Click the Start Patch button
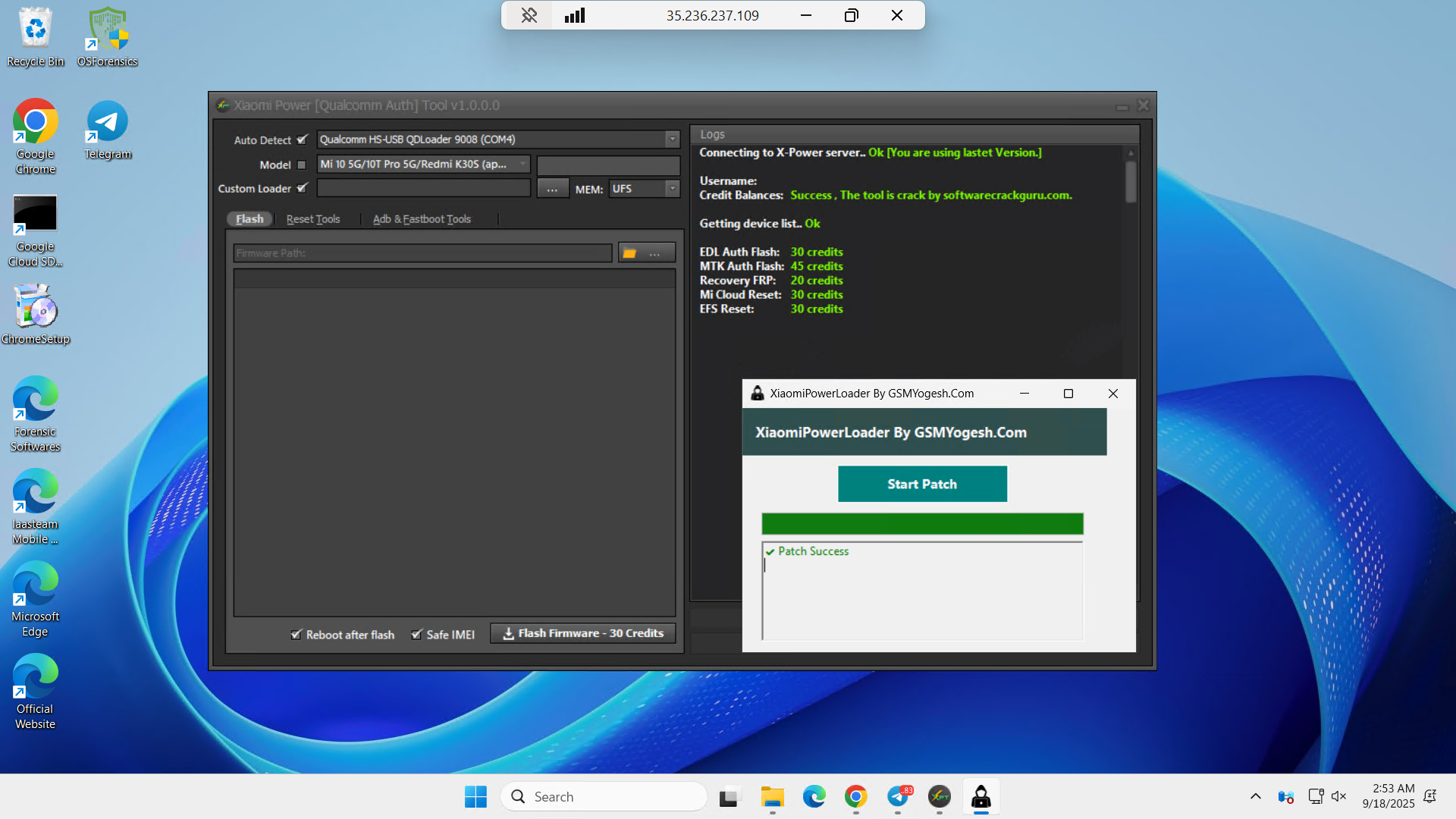This screenshot has width=1456, height=819. [922, 484]
